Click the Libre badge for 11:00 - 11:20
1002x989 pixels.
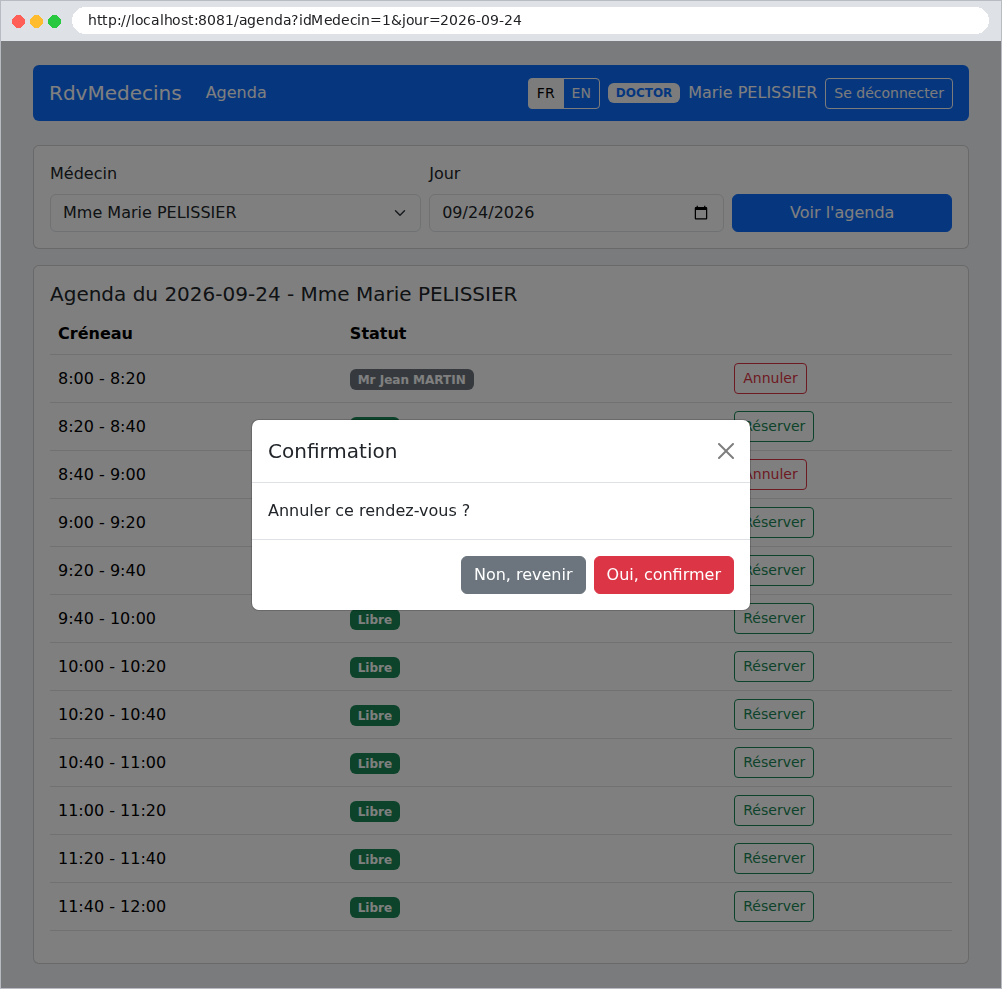point(374,811)
